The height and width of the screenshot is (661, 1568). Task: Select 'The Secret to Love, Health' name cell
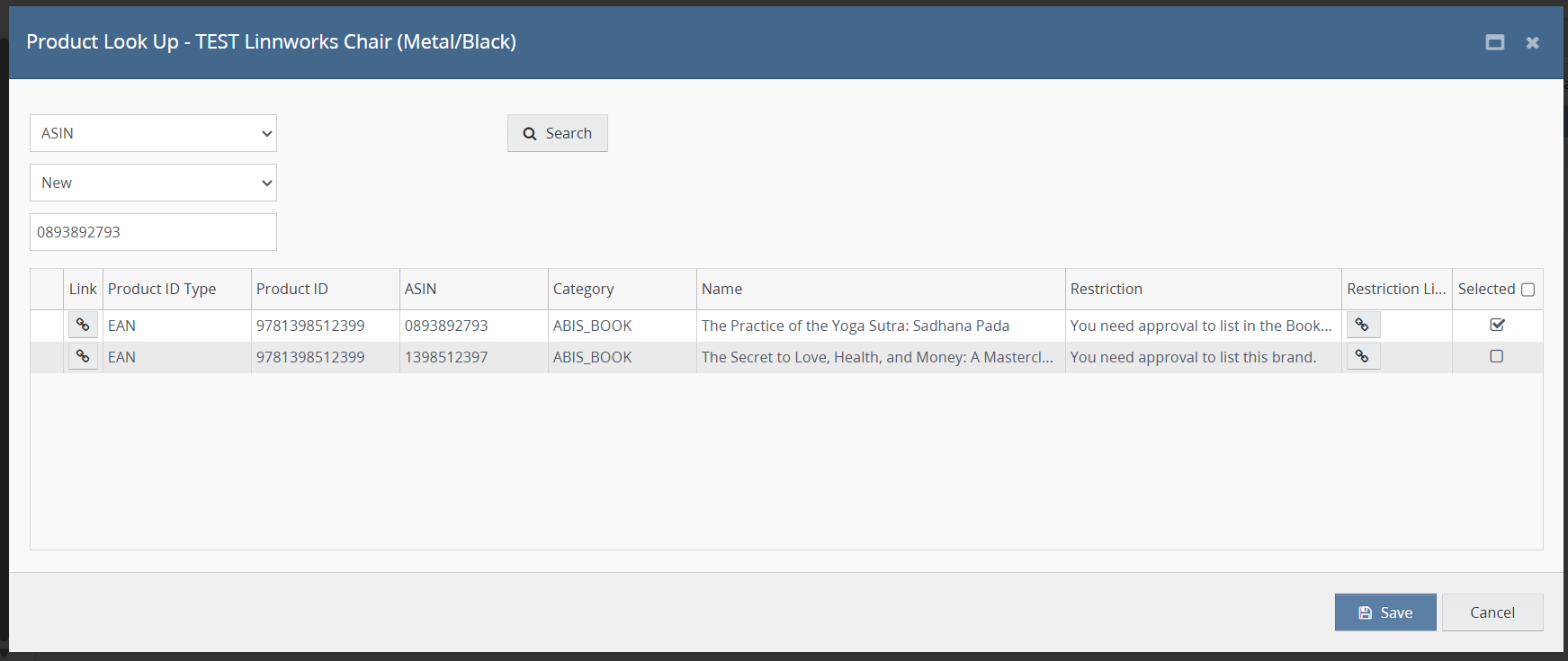[x=881, y=357]
